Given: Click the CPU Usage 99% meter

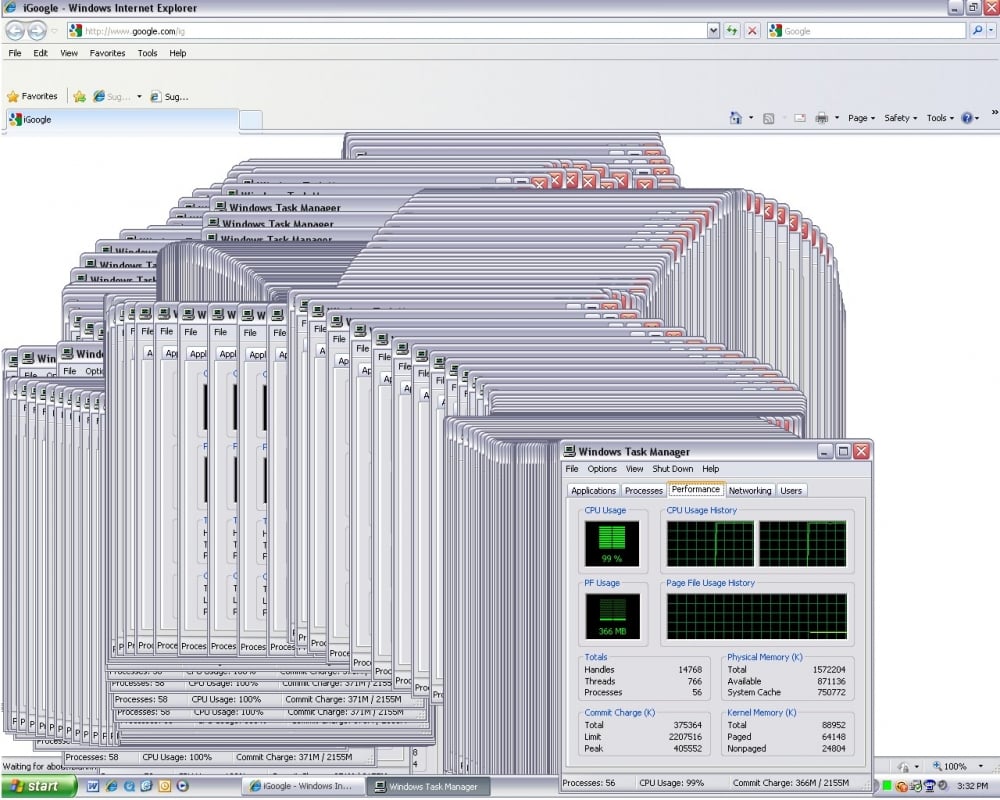Looking at the screenshot, I should [612, 544].
